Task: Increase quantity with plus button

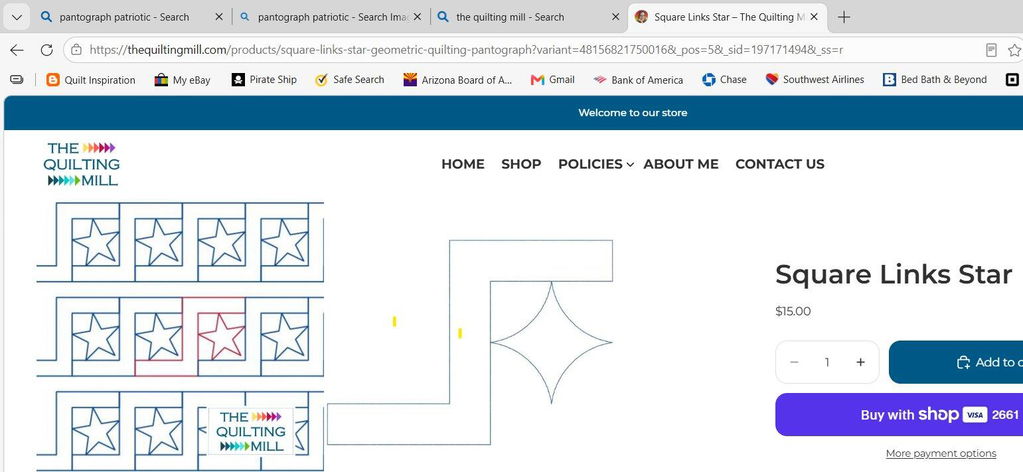Action: [x=861, y=362]
